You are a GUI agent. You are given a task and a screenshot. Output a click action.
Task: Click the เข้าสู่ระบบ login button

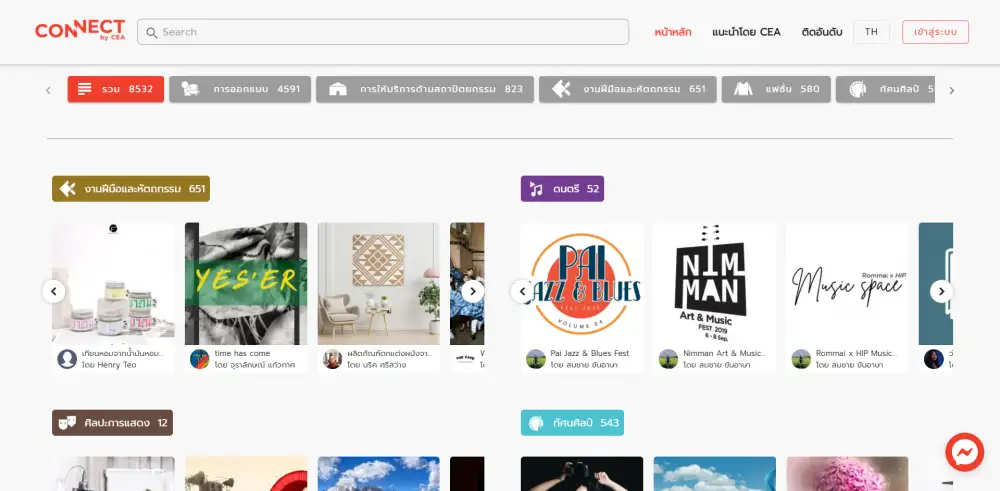coord(935,32)
